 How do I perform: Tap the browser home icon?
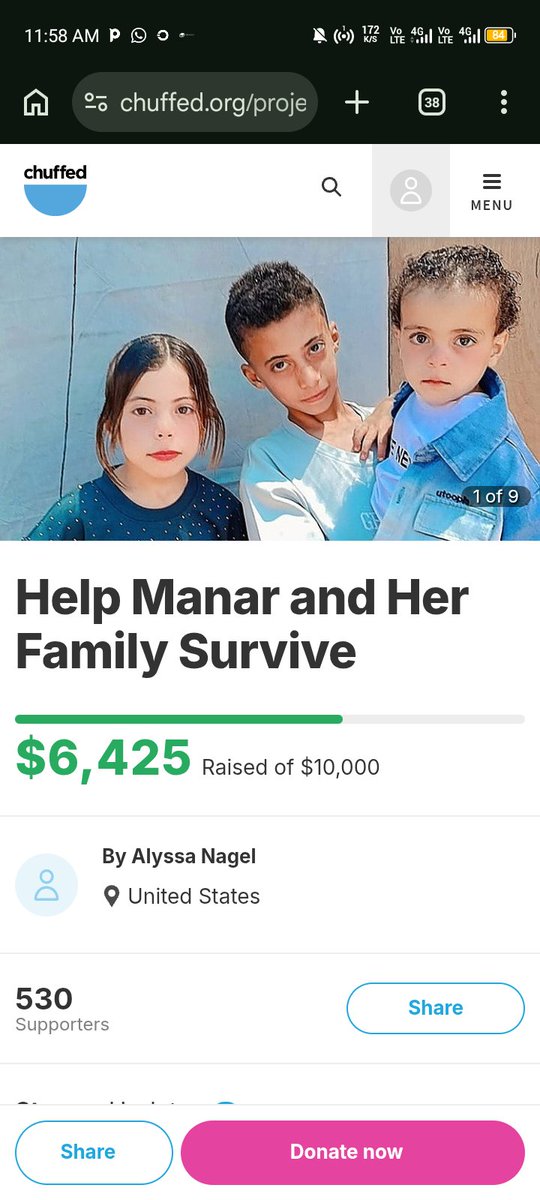point(36,102)
